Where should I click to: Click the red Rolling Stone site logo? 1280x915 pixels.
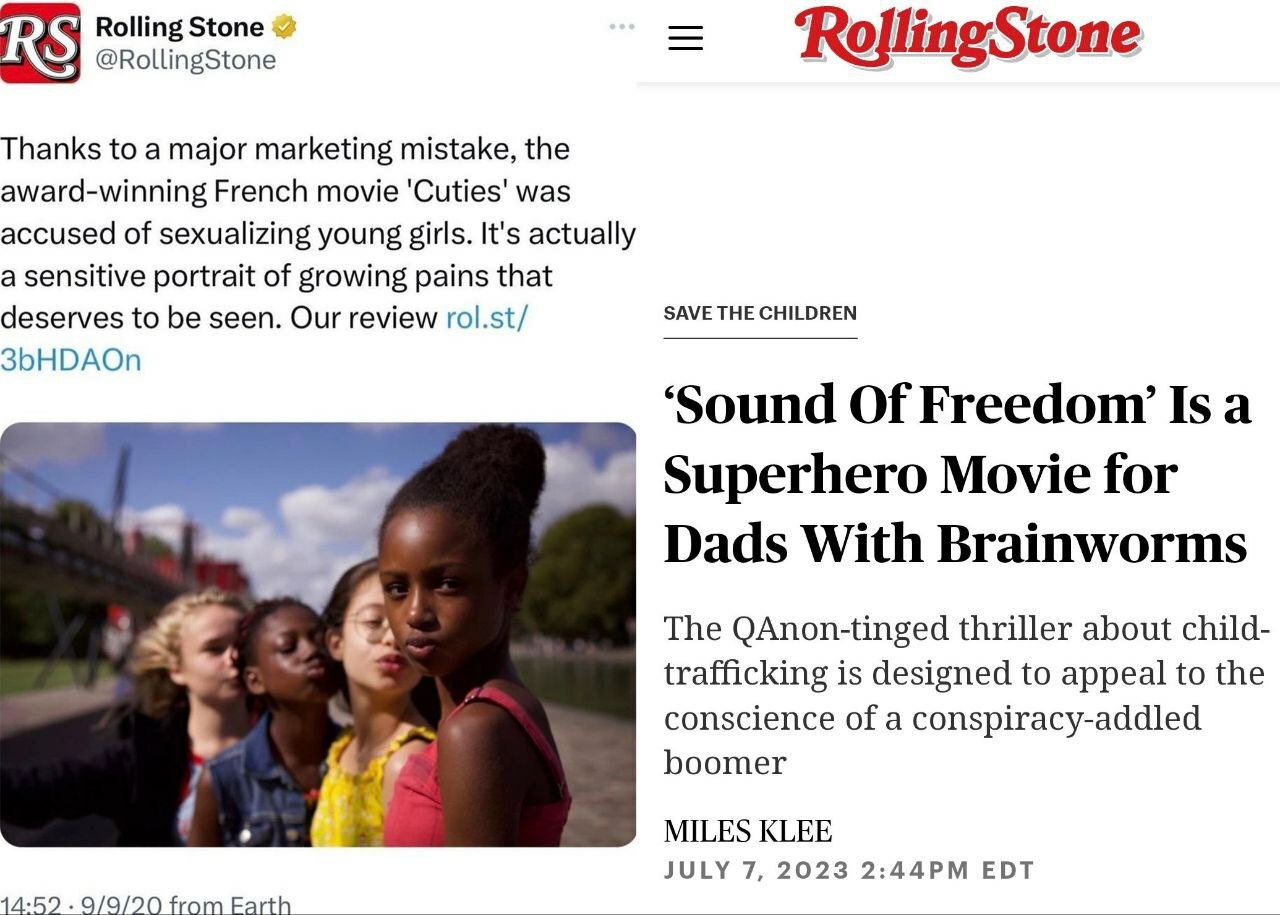[x=967, y=38]
